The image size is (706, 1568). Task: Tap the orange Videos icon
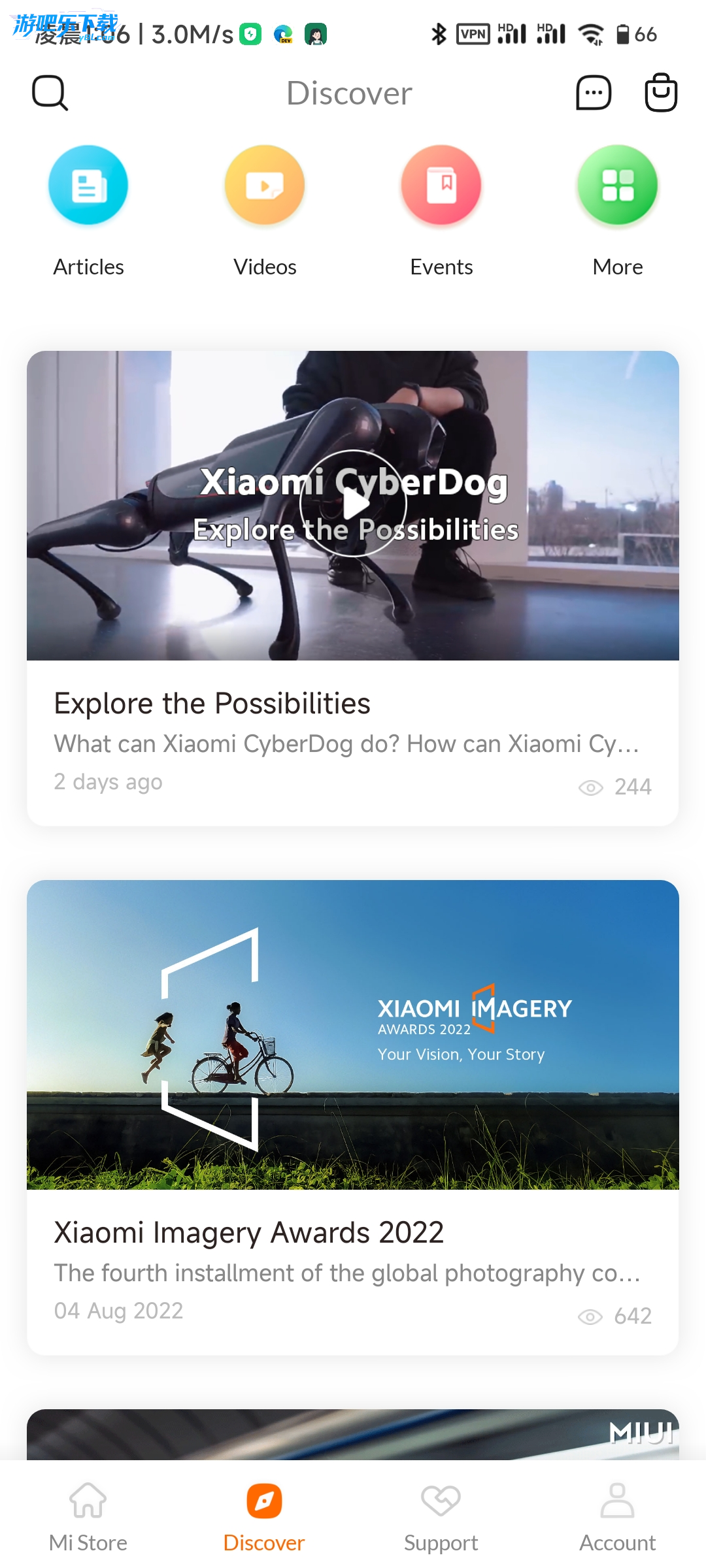(x=265, y=185)
